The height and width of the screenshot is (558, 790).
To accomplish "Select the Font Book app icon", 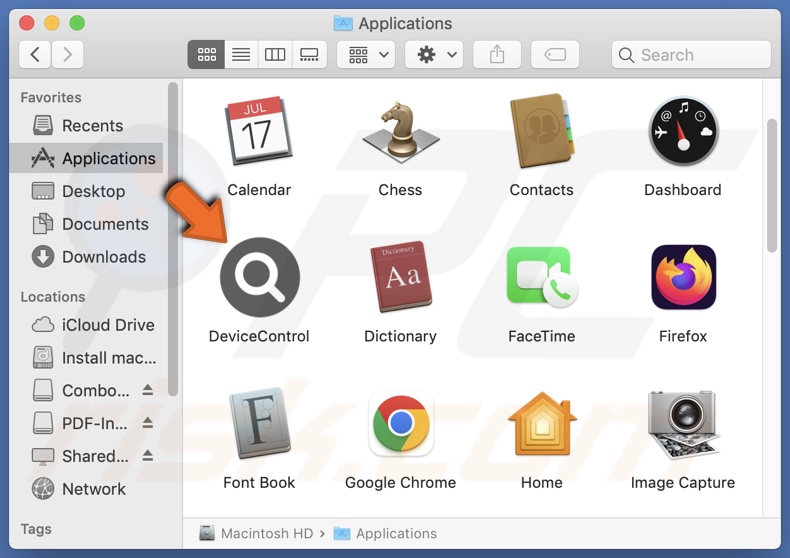I will point(259,423).
